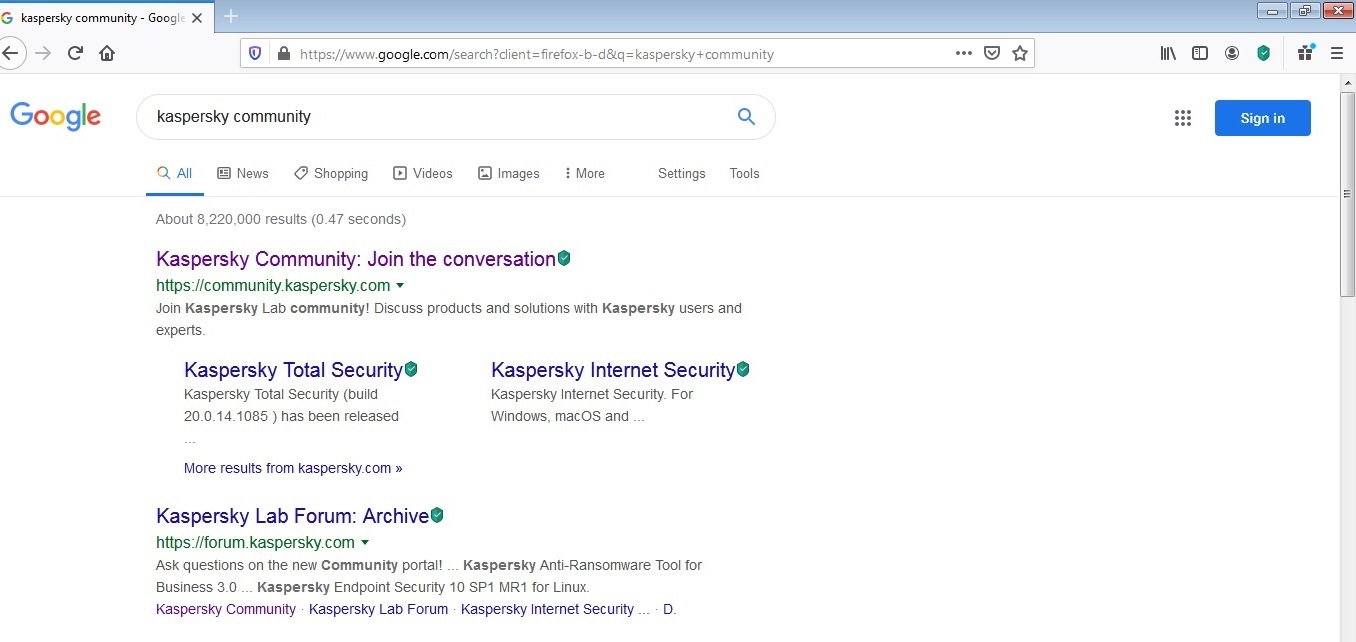Open the Kaspersky Lab Forum breadcrumb link

point(378,609)
